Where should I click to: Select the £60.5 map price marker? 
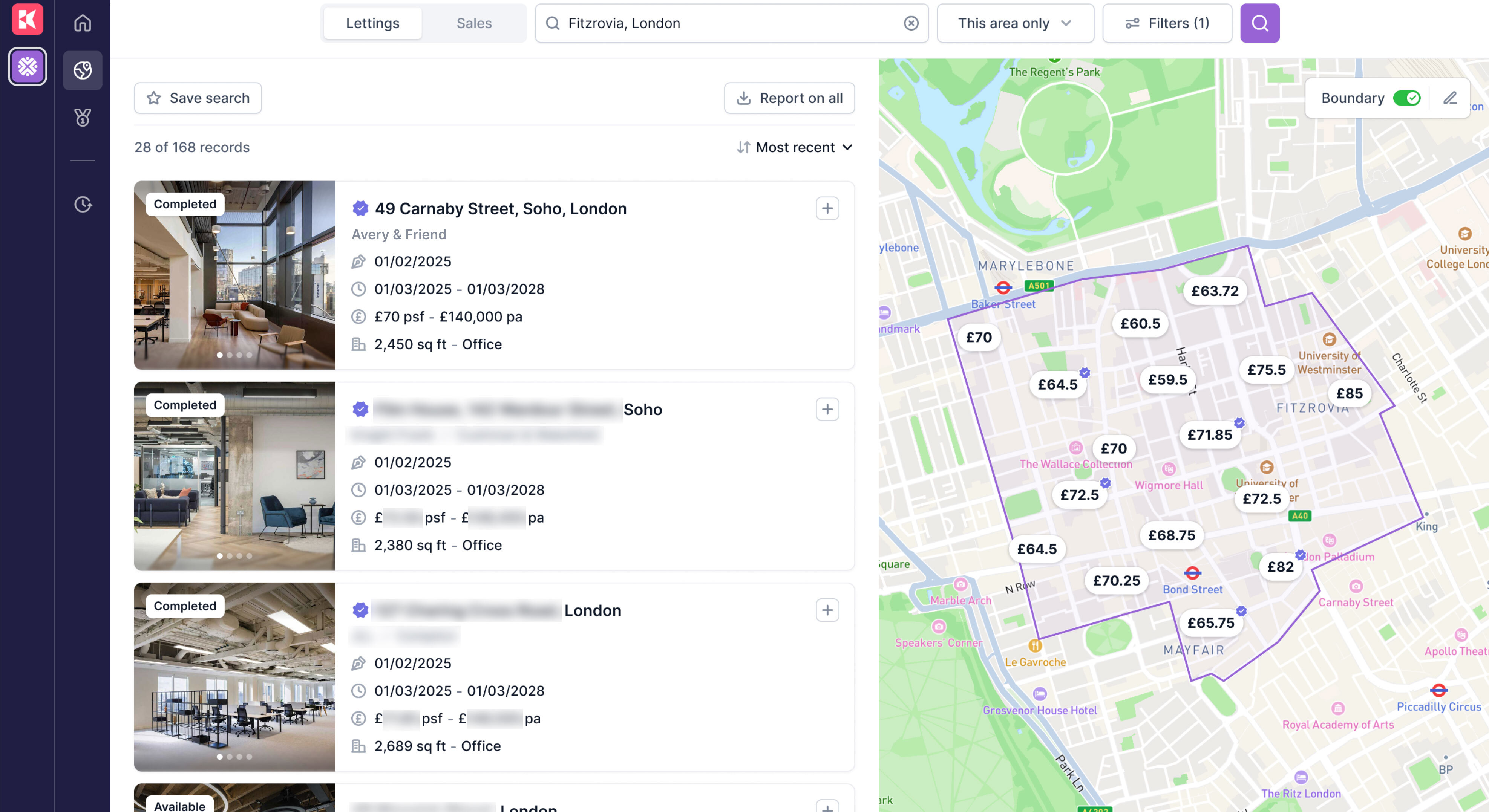tap(1140, 324)
